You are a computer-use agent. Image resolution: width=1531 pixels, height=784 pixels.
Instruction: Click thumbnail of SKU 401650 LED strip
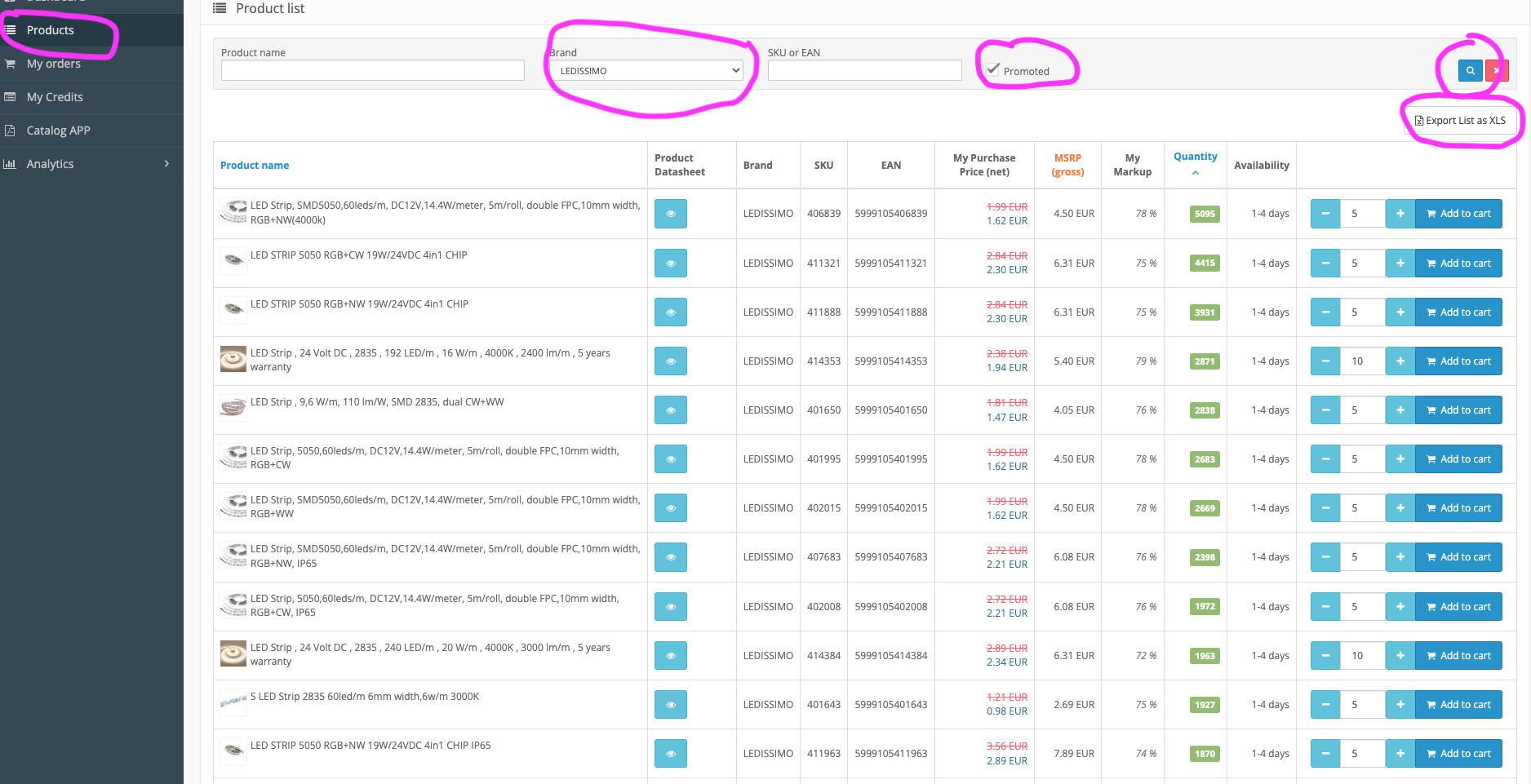click(233, 408)
